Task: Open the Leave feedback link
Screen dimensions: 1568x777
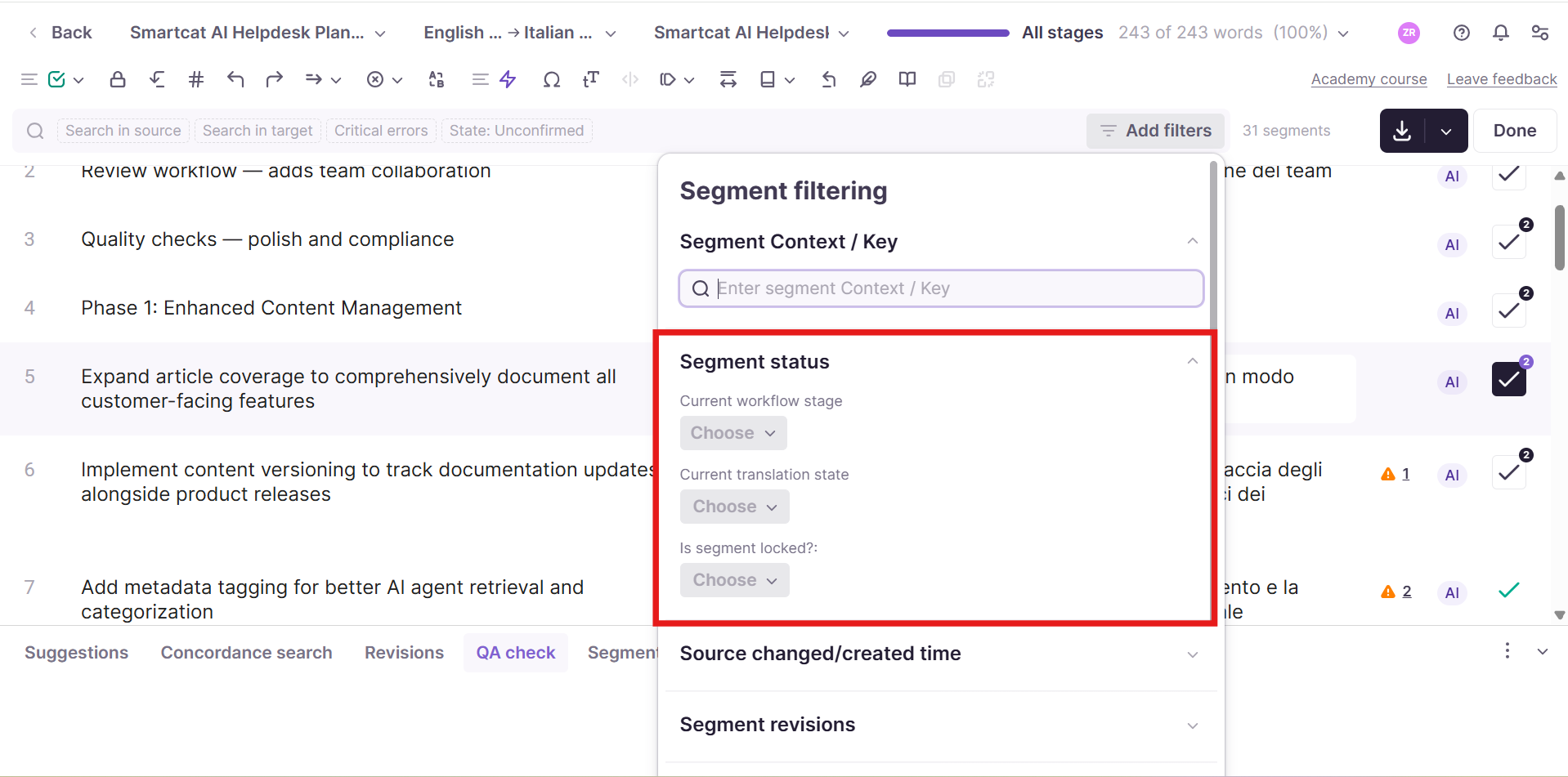Action: [x=1502, y=79]
